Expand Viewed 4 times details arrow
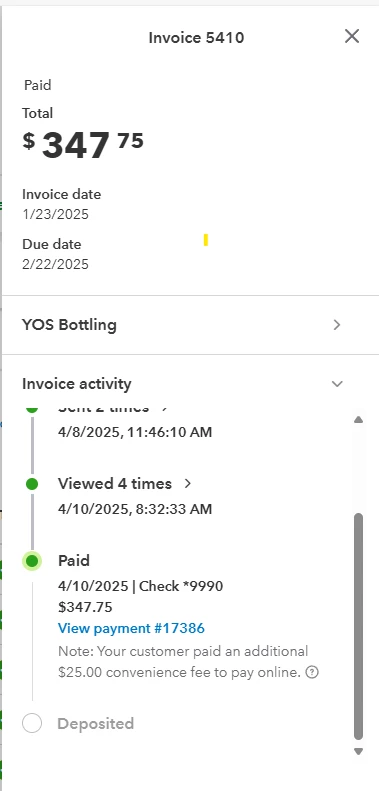 coord(188,484)
